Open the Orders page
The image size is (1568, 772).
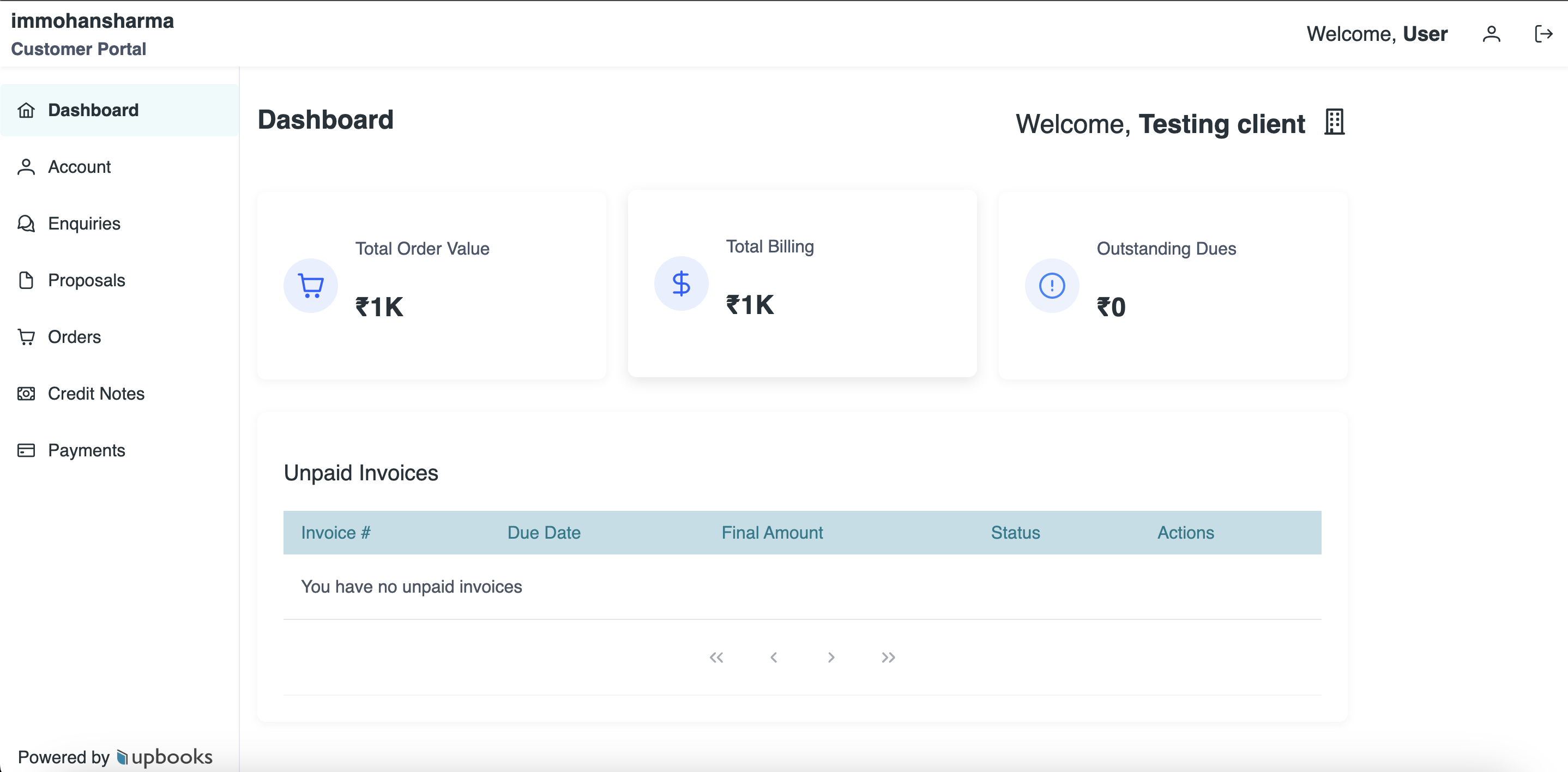coord(74,337)
